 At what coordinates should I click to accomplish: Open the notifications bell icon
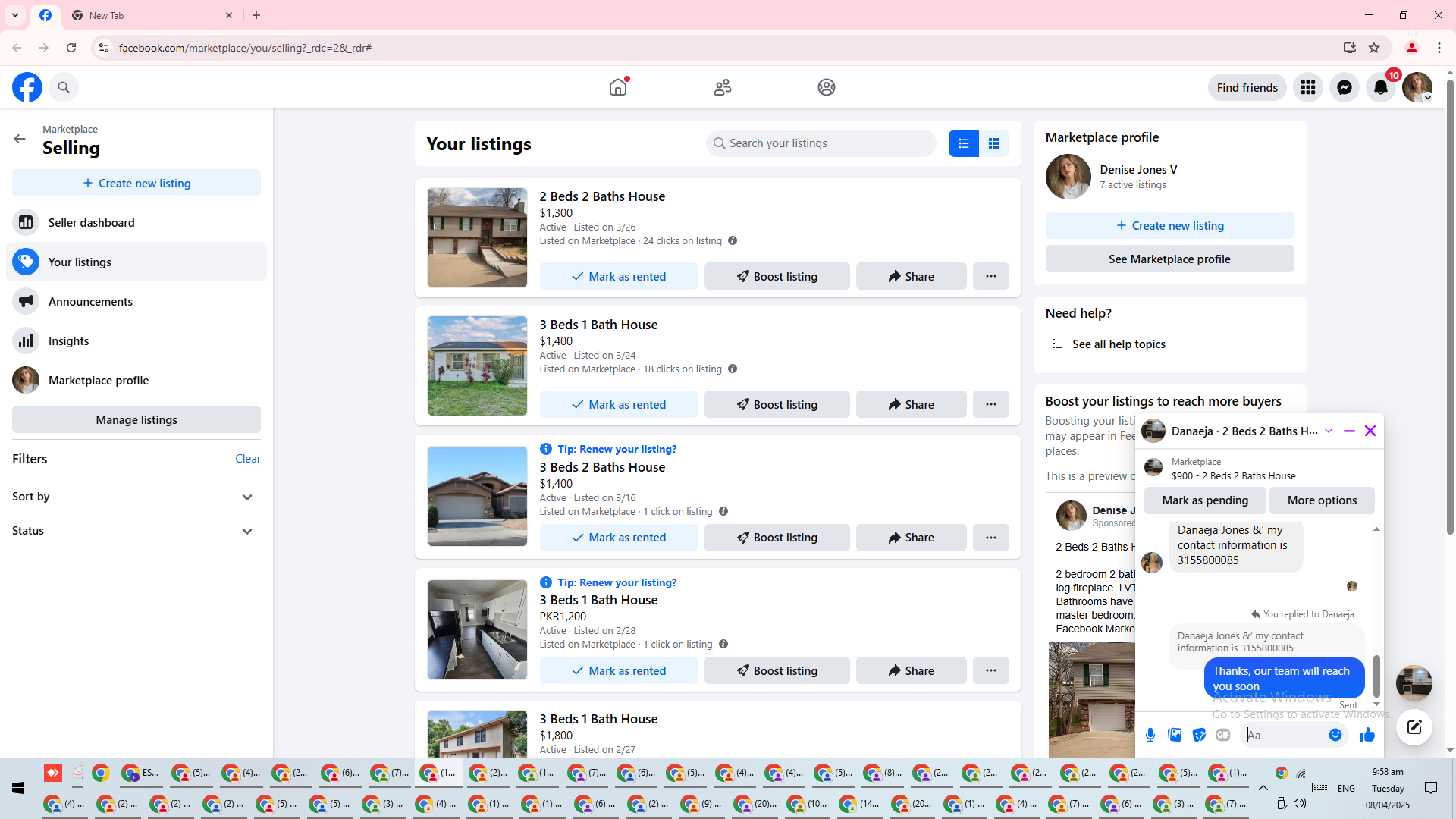click(1380, 87)
